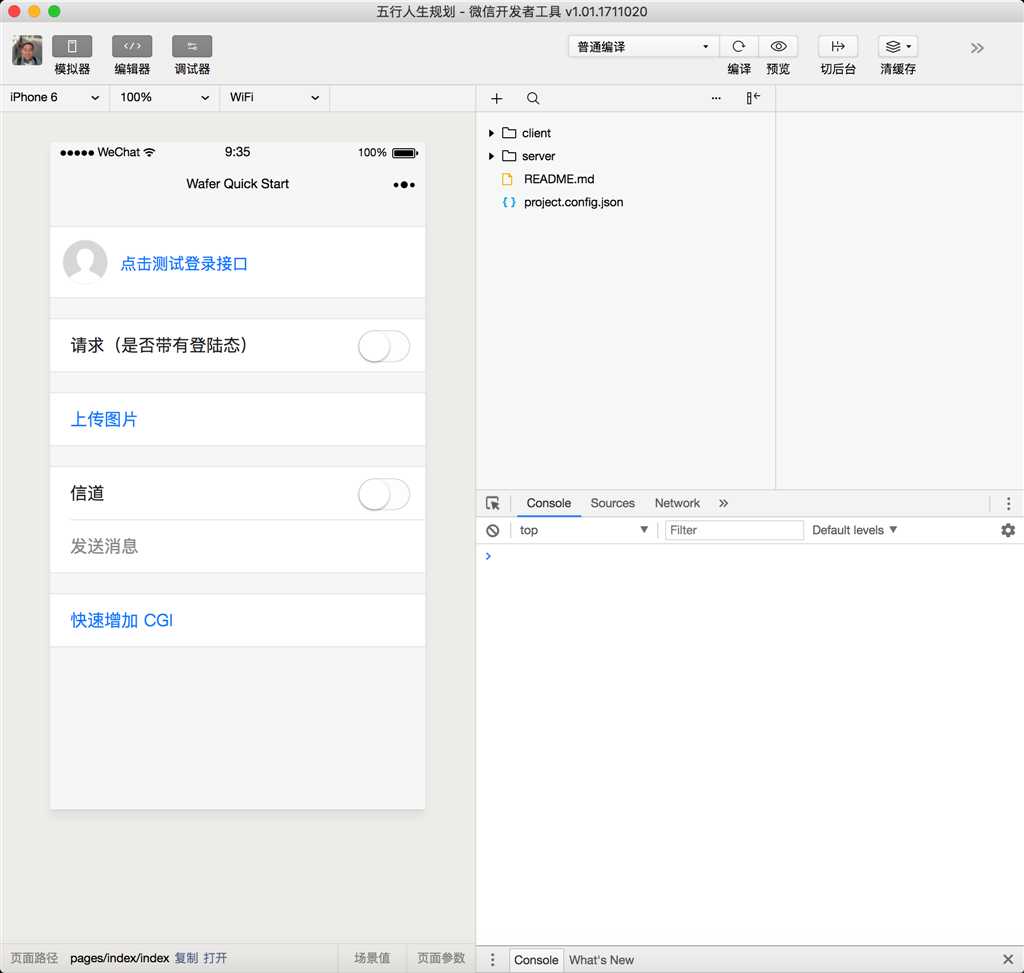This screenshot has height=973, width=1024.
Task: Click the grey profile avatar placeholder
Action: pos(85,262)
